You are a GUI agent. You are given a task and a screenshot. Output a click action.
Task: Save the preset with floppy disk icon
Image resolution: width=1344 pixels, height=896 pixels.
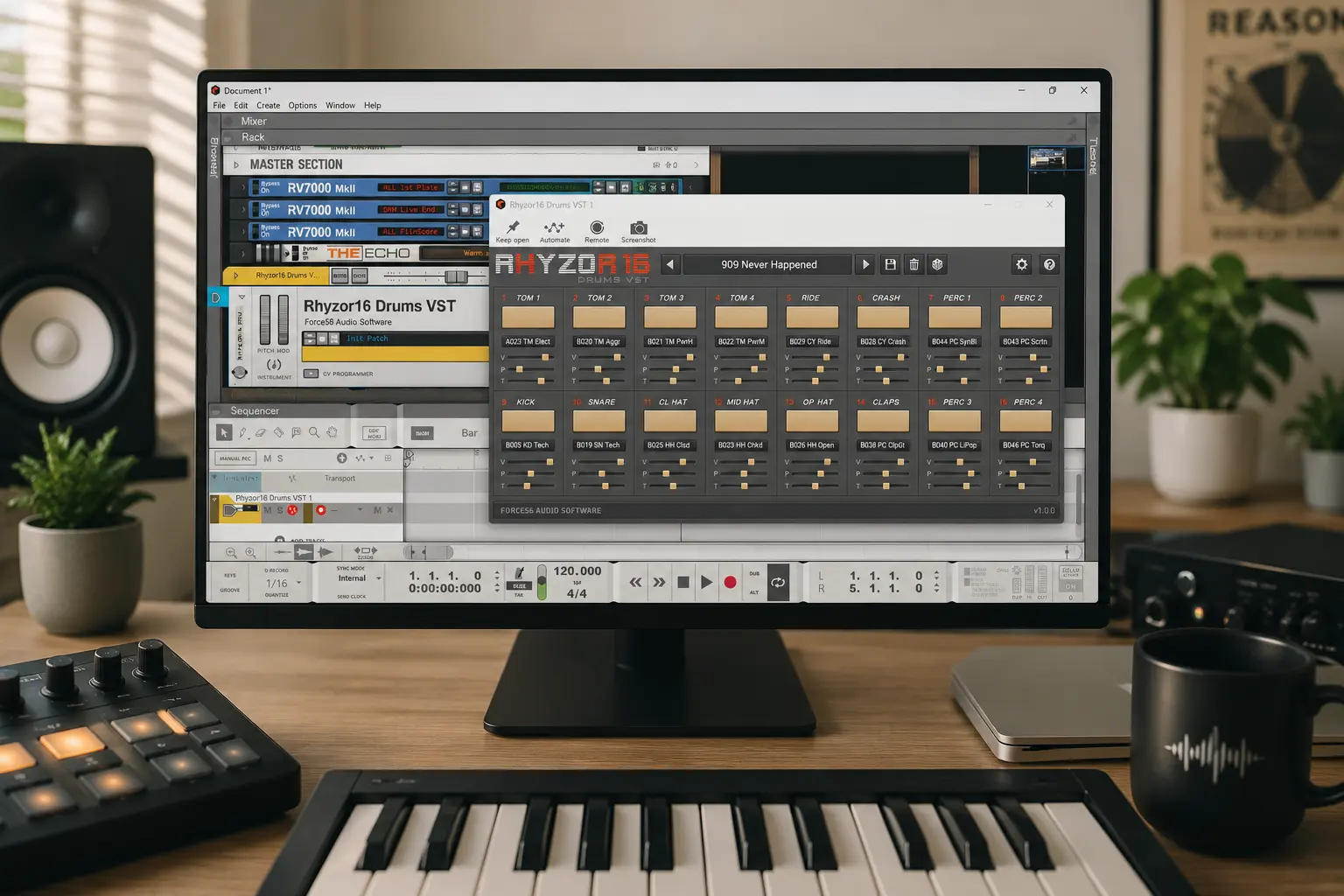point(890,264)
